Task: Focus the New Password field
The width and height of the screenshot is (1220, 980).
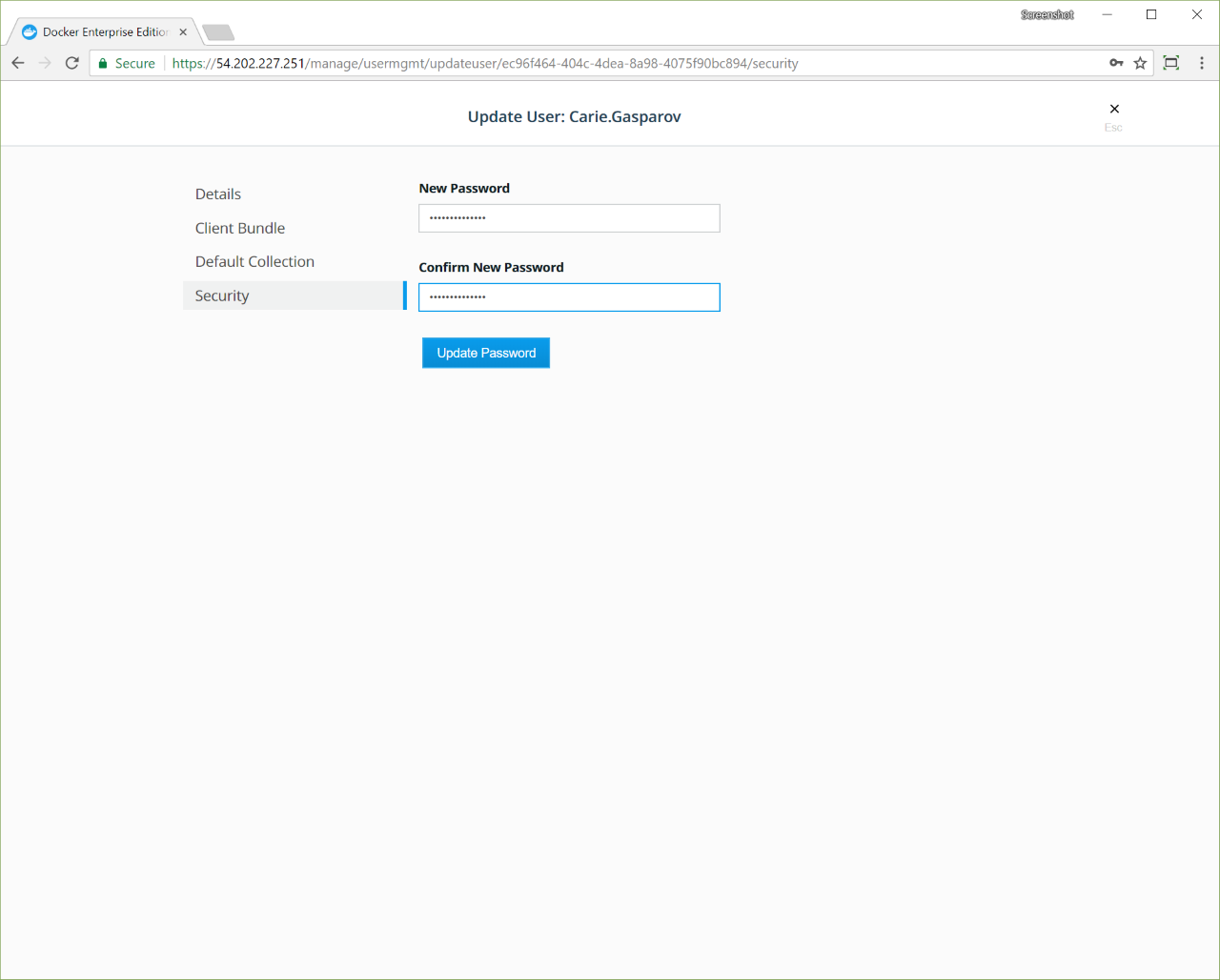Action: point(569,218)
